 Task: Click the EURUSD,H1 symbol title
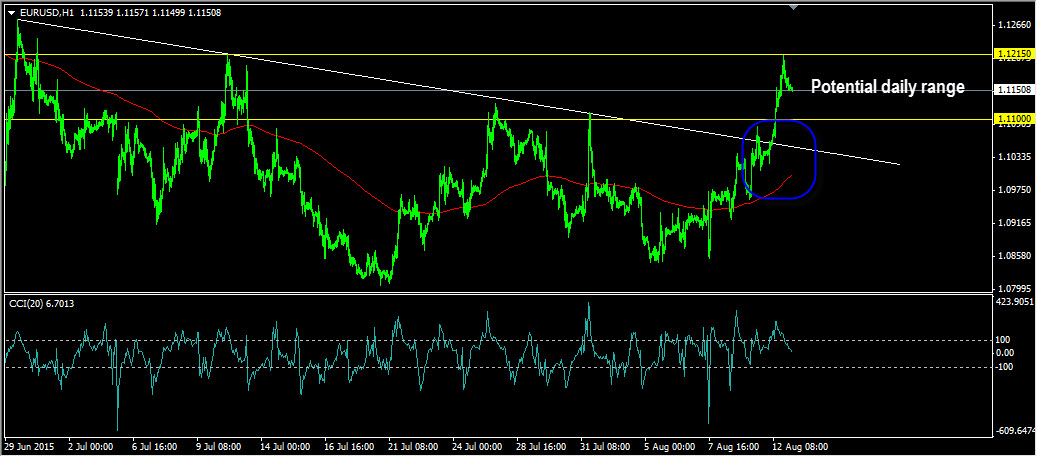point(46,12)
